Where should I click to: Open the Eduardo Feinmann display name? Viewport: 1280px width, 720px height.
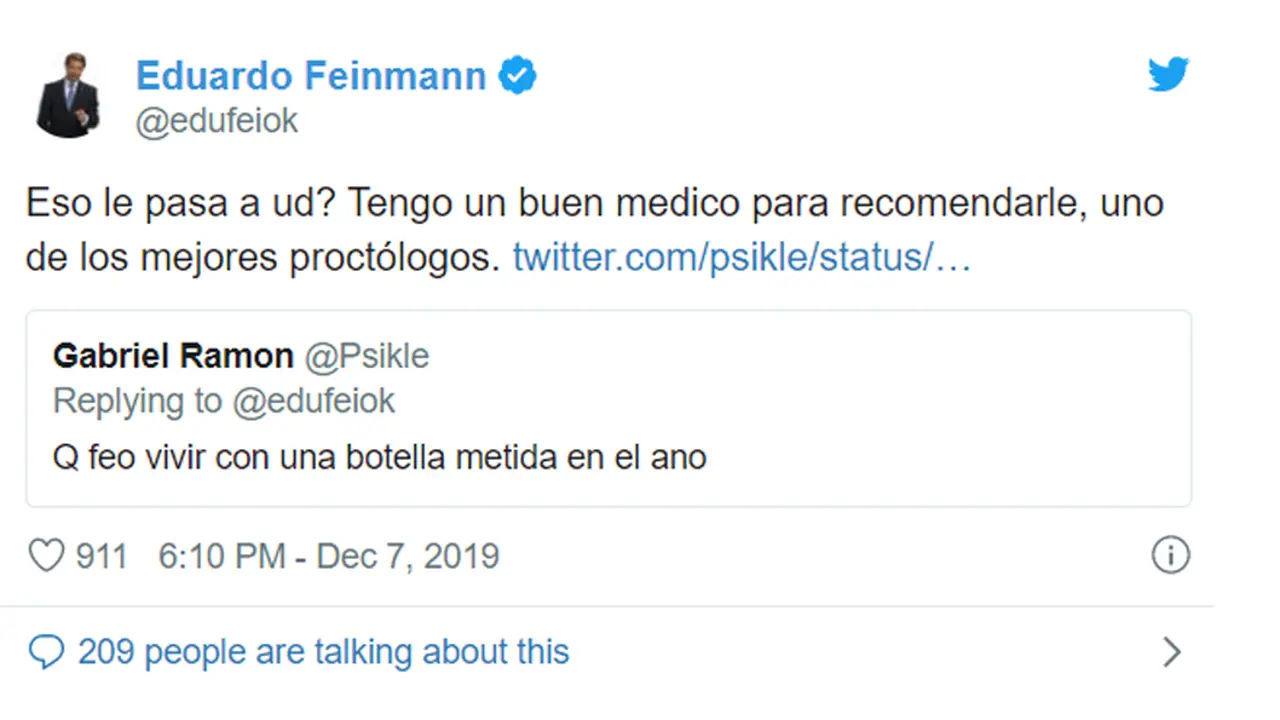click(x=311, y=76)
